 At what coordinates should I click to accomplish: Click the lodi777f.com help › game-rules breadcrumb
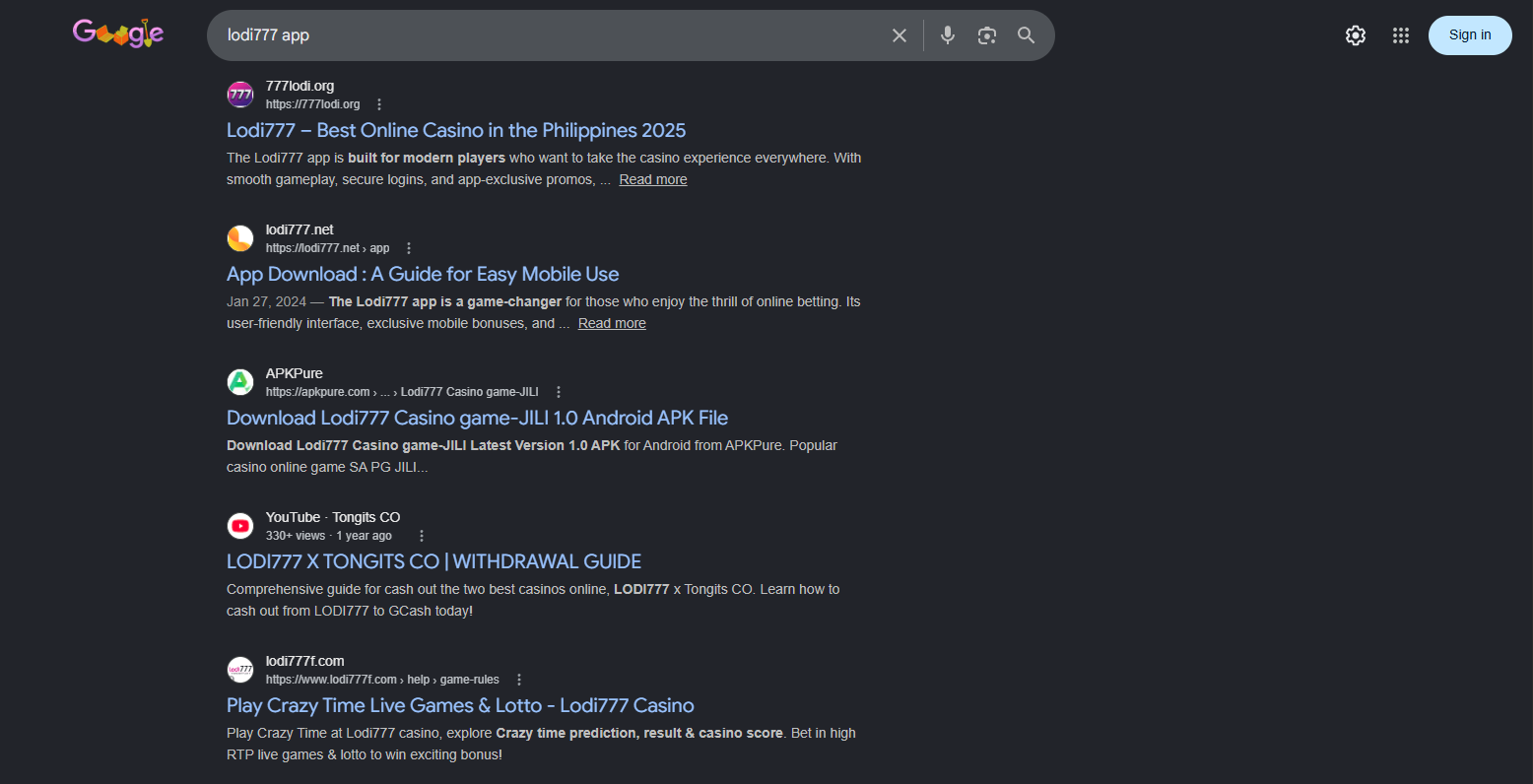coord(382,680)
